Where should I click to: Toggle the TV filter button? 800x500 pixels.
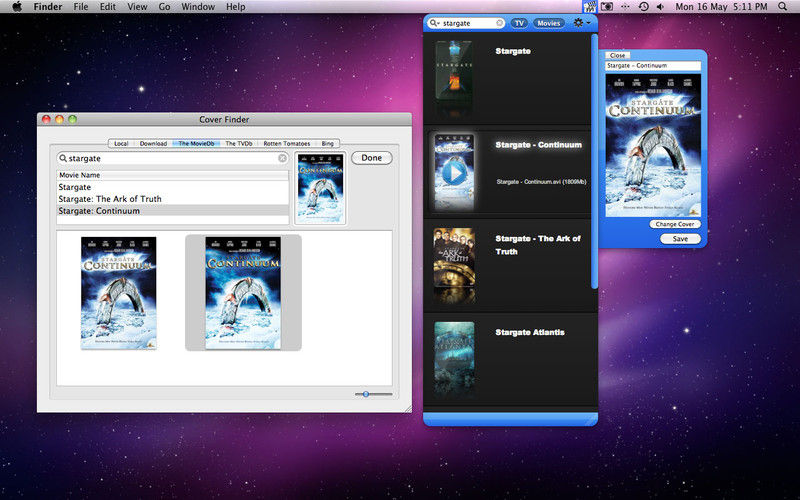(x=519, y=23)
